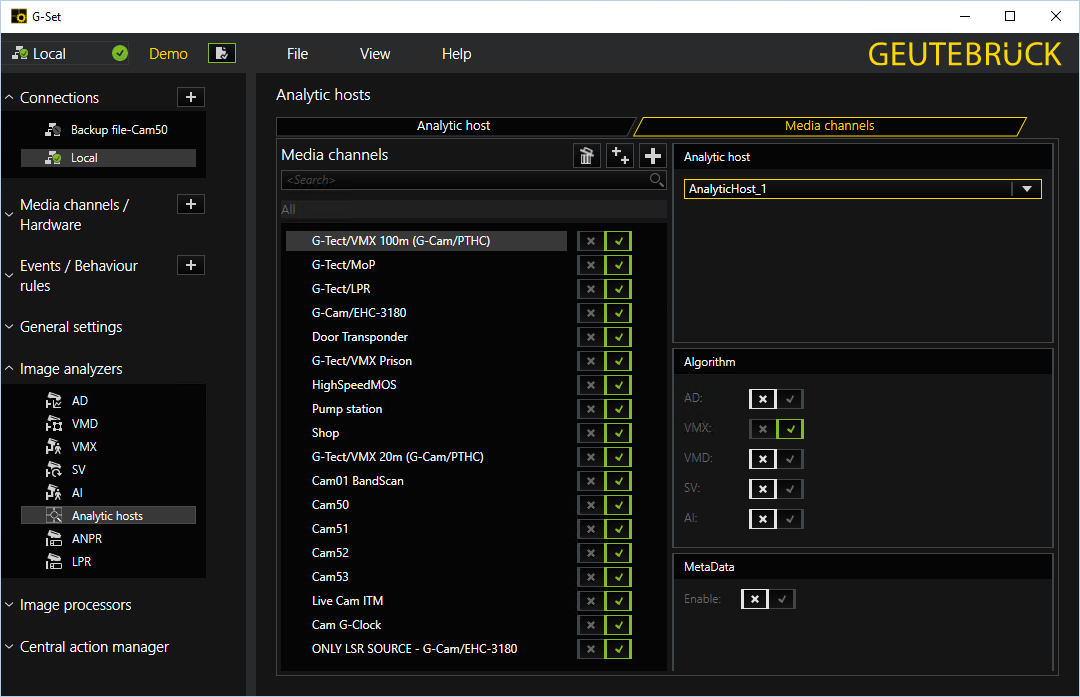Click the plus button beside Events / Behaviour rules
Screen dimensions: 1080x697
191,265
